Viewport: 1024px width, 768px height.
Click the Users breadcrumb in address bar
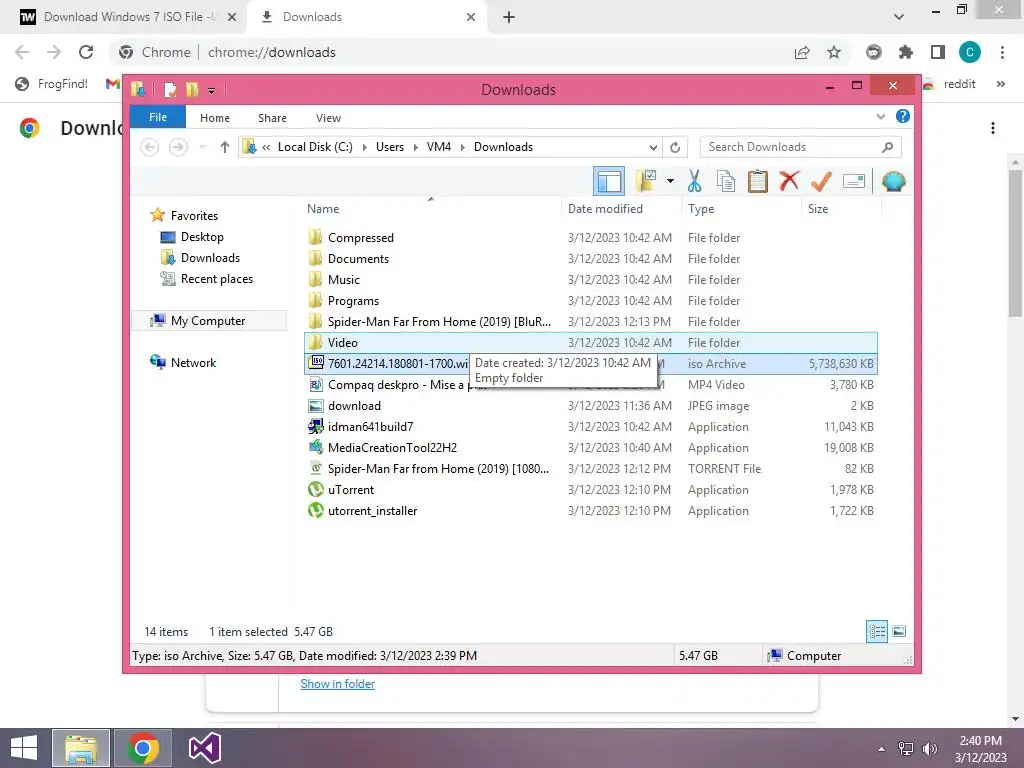[x=390, y=147]
